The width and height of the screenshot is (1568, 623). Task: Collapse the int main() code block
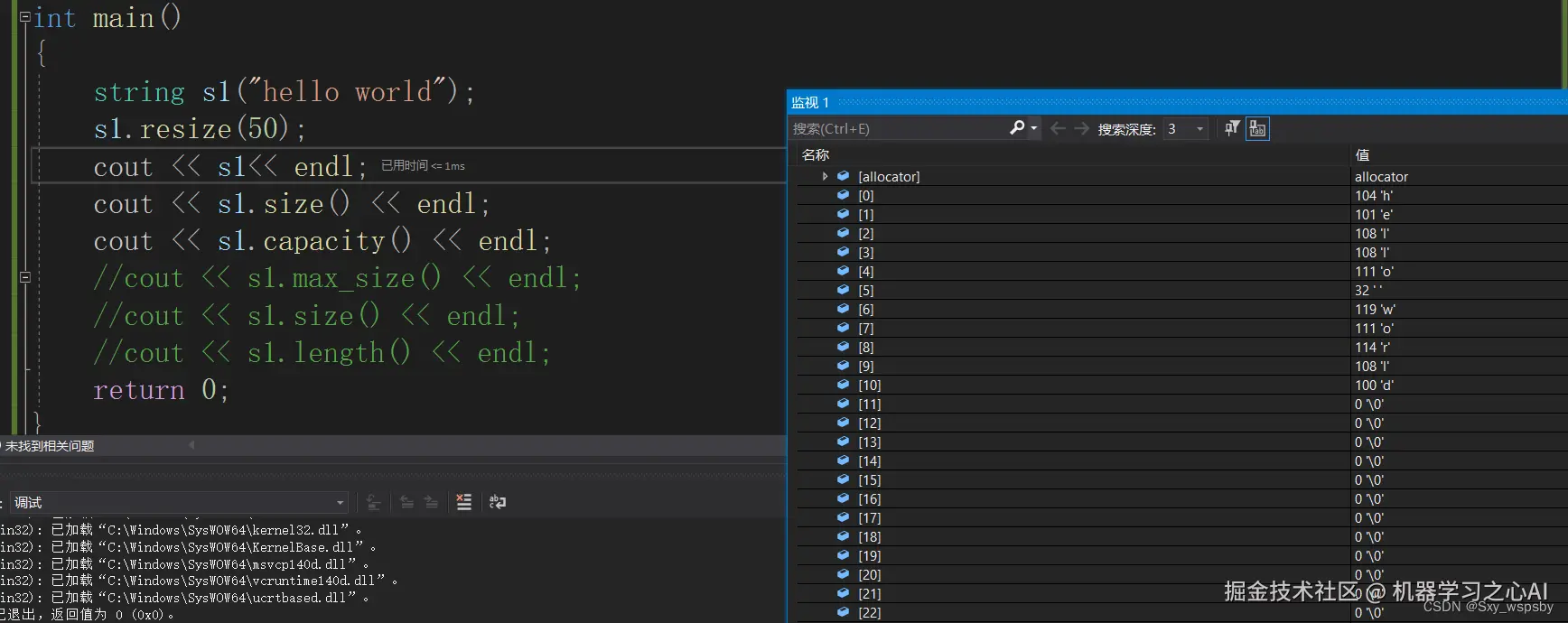(x=25, y=16)
